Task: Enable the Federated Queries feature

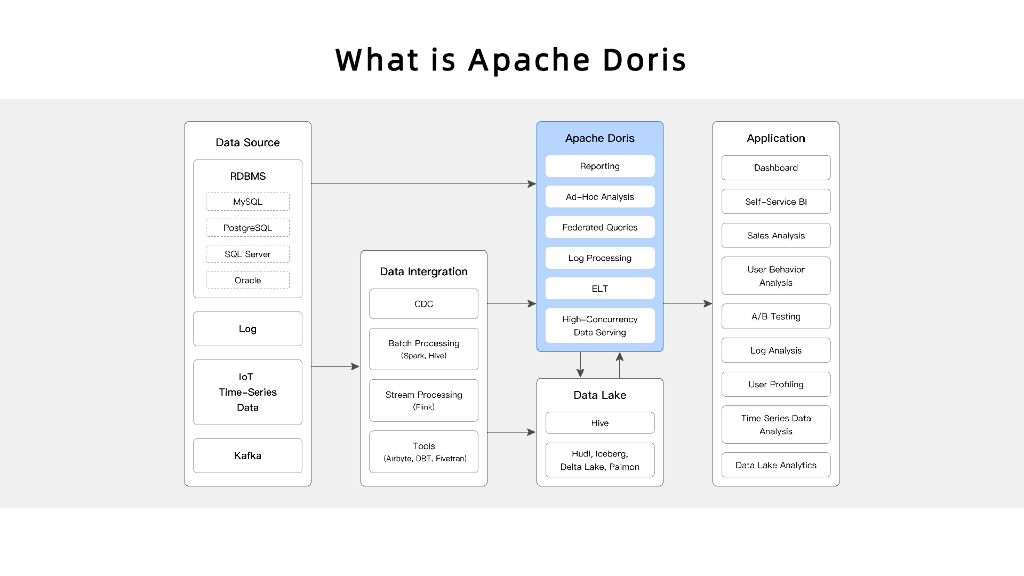Action: pyautogui.click(x=599, y=227)
